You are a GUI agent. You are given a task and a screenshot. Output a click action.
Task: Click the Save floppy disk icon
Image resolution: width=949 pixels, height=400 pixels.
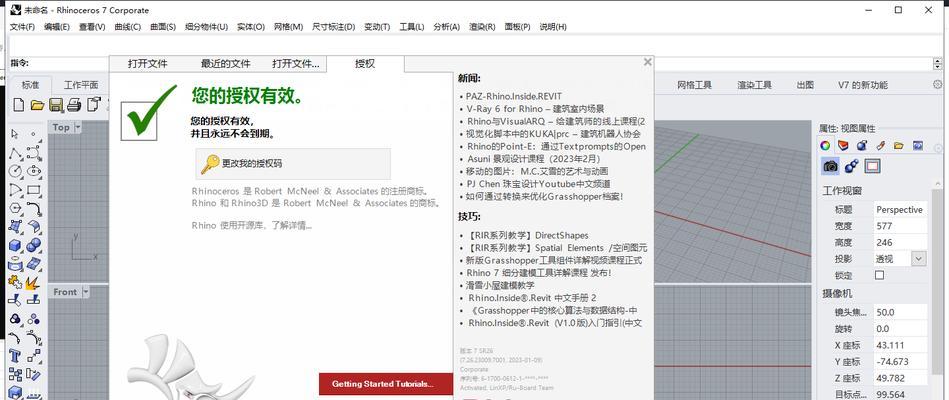pos(56,104)
